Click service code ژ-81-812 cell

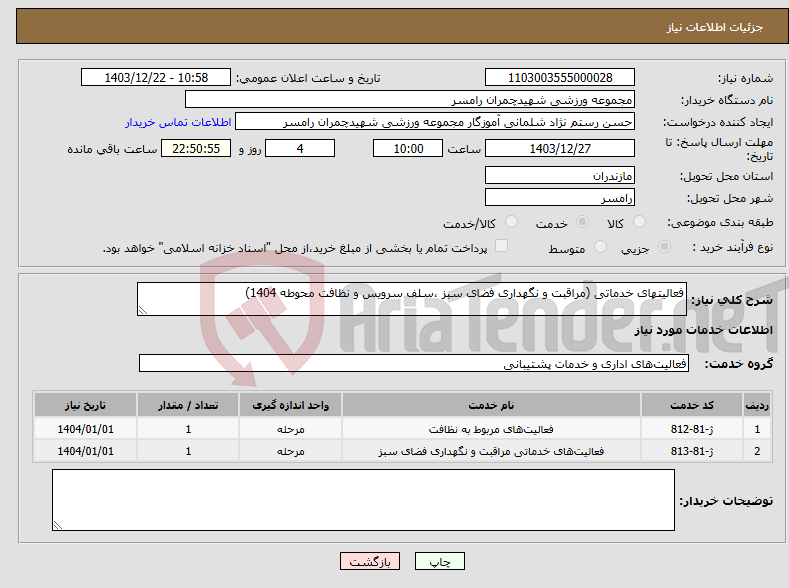[692, 429]
